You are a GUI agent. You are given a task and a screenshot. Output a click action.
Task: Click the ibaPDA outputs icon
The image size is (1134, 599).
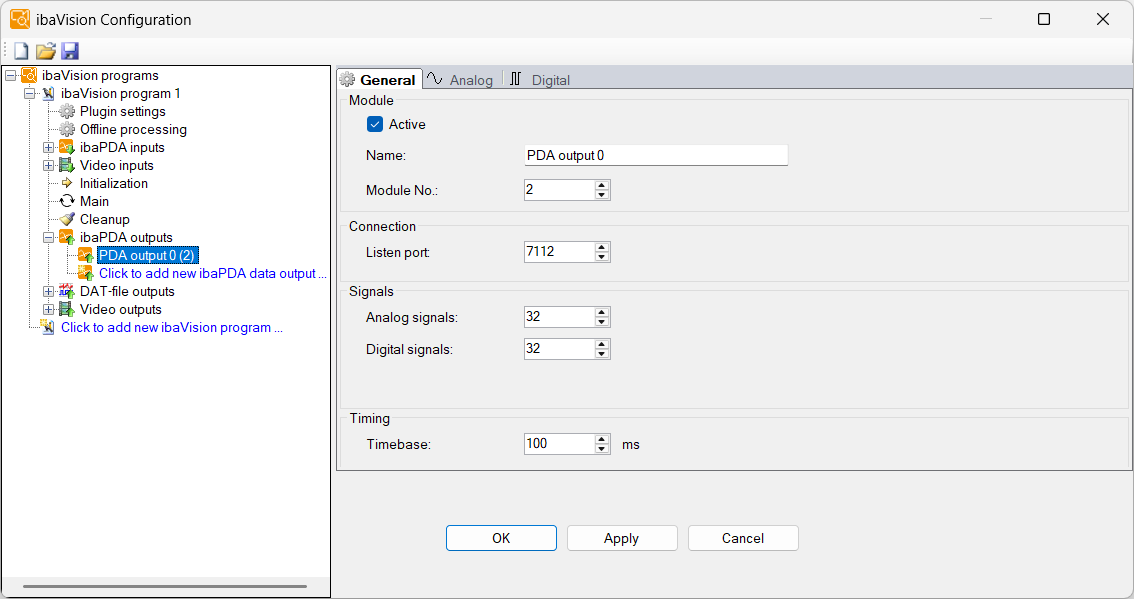pyautogui.click(x=67, y=237)
